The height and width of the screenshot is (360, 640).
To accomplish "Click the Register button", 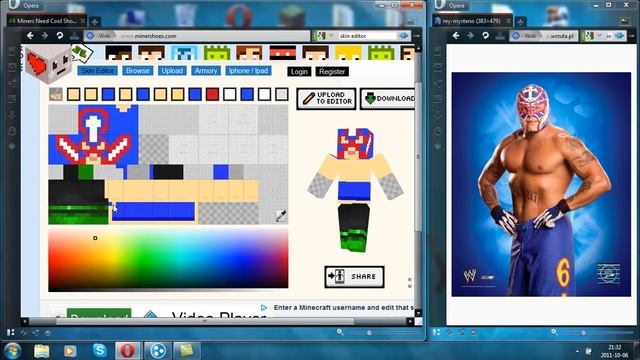I will coord(332,71).
